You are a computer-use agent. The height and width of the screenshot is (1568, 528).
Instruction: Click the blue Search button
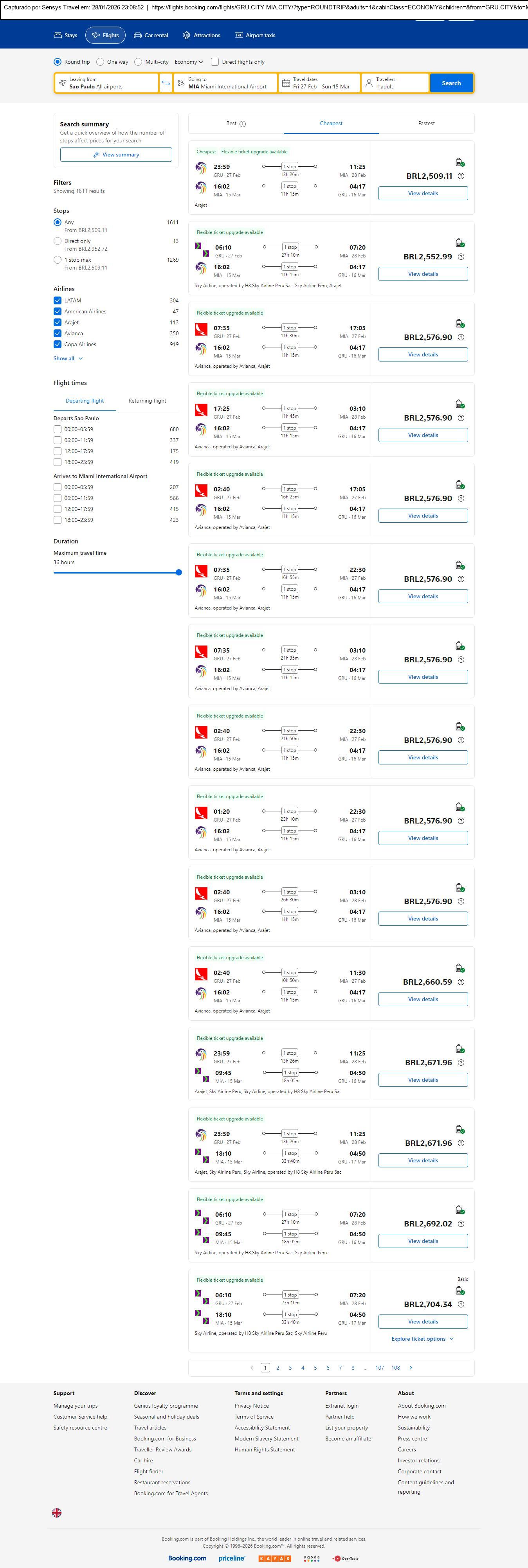(x=451, y=83)
